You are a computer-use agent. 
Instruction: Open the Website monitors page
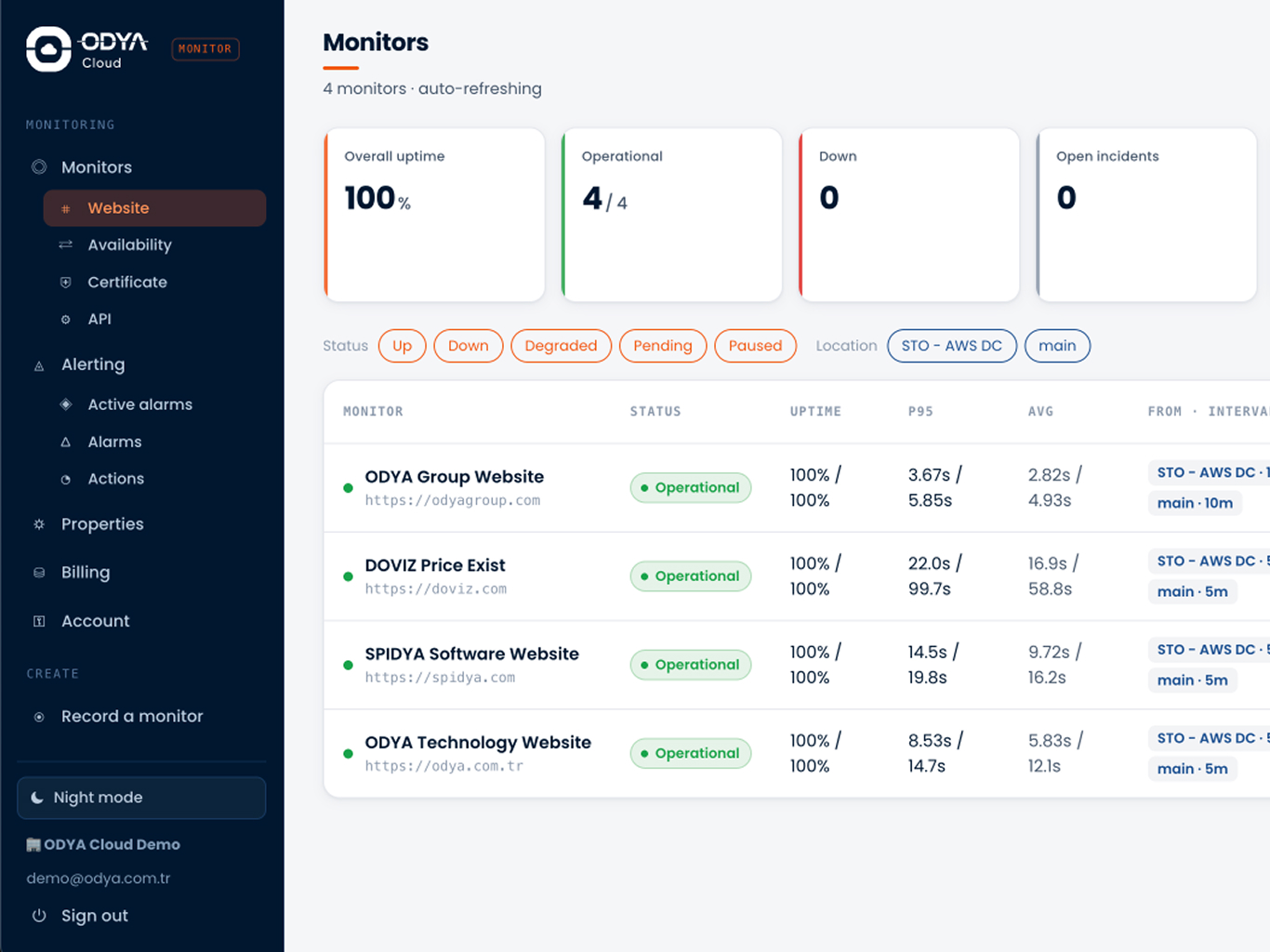pos(154,208)
